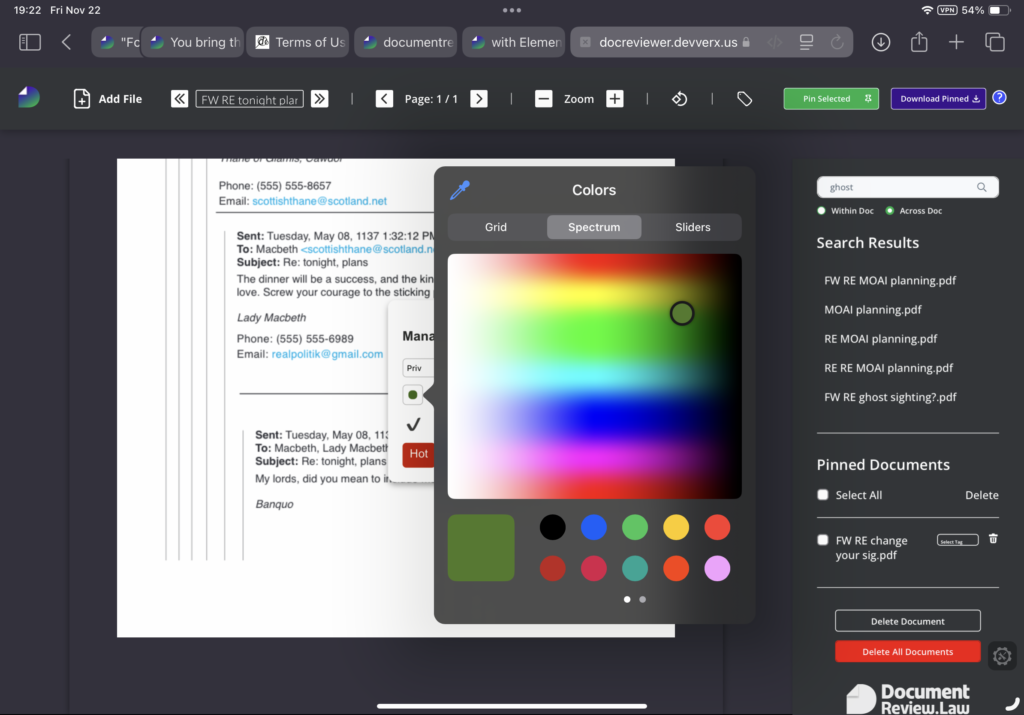Open the help question mark icon
The width and height of the screenshot is (1024, 715).
(x=999, y=98)
